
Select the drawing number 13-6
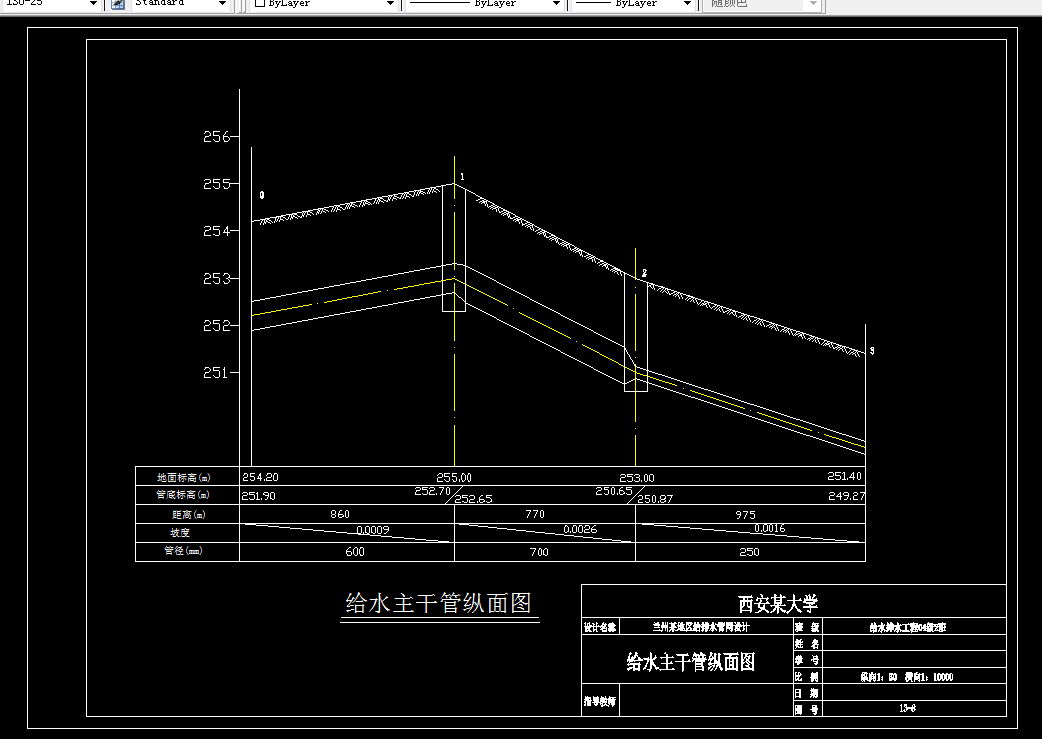[907, 708]
